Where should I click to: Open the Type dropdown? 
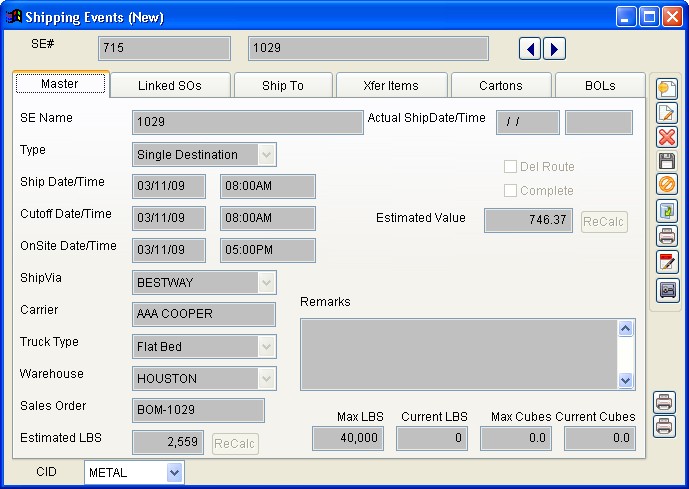pyautogui.click(x=266, y=155)
